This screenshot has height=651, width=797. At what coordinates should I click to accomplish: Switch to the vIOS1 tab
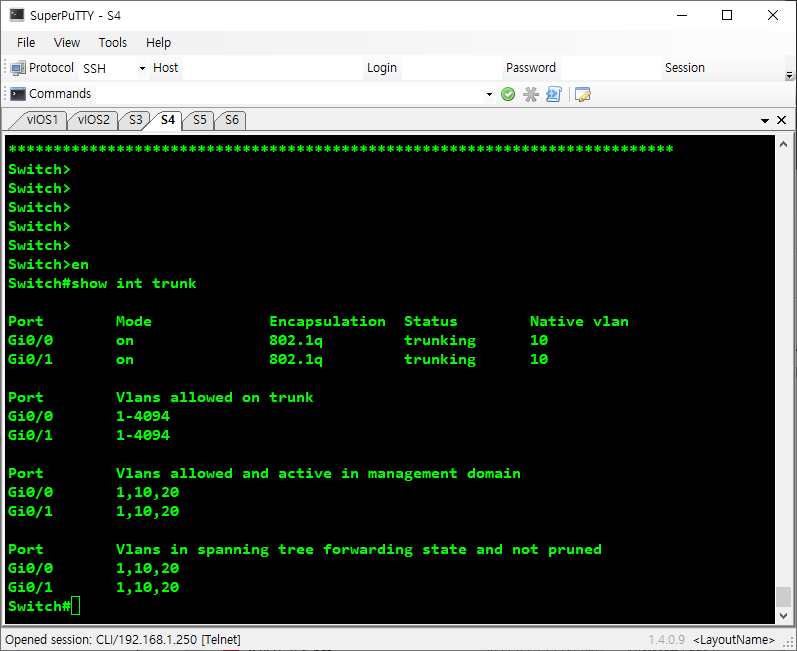coord(40,120)
